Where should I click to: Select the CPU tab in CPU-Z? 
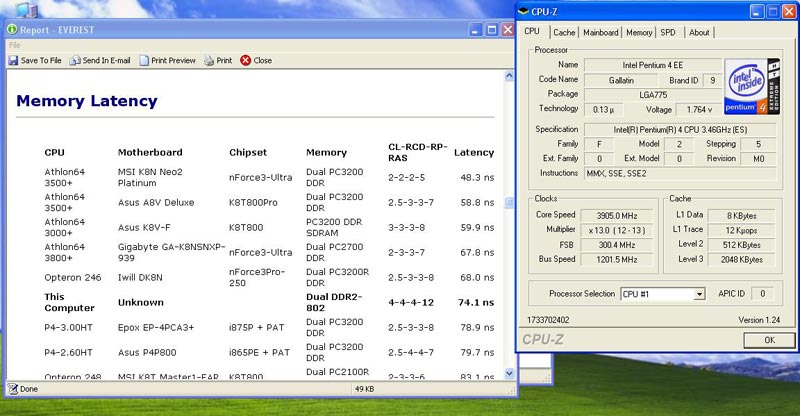pyautogui.click(x=532, y=31)
